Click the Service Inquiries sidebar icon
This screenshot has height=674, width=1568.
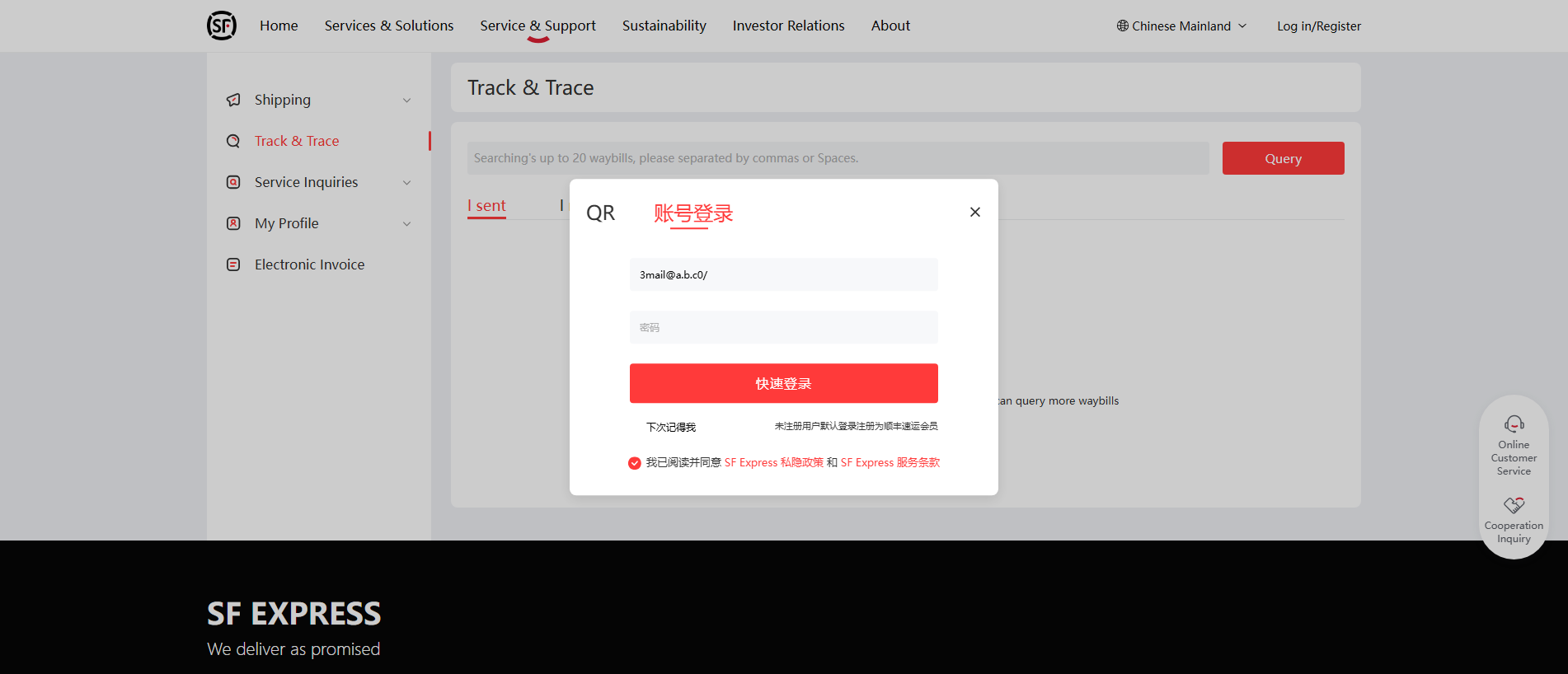233,182
